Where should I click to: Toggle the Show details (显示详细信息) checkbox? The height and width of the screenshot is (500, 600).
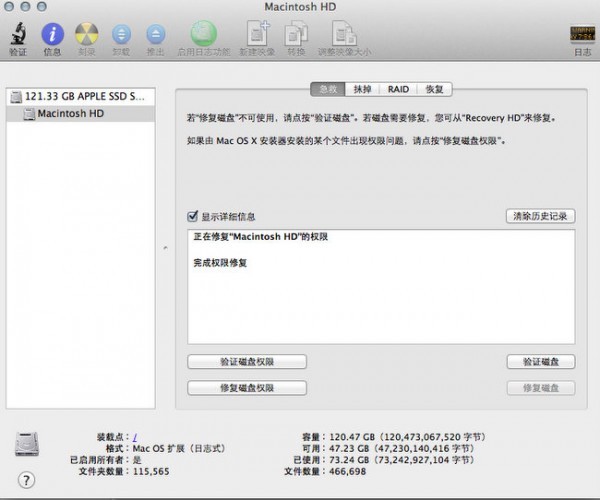tap(192, 216)
